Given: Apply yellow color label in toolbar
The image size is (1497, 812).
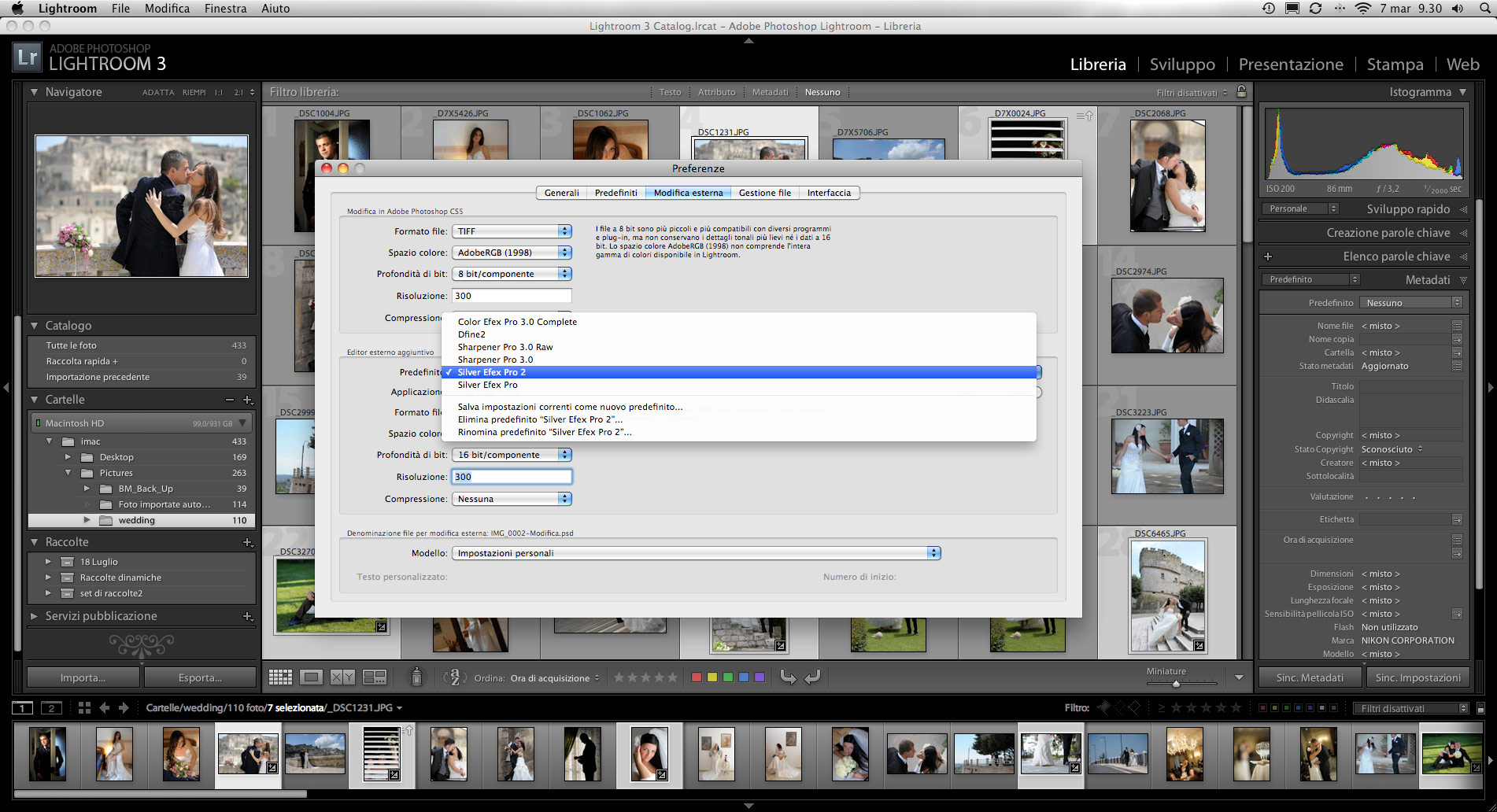Looking at the screenshot, I should [x=712, y=677].
